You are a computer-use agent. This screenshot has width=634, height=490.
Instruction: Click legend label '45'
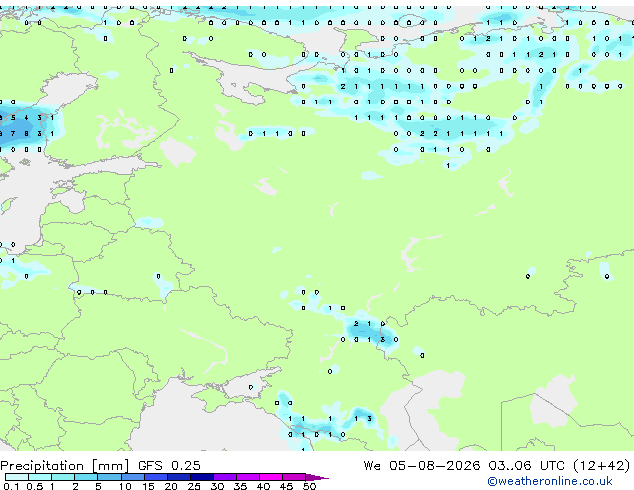tap(286, 486)
